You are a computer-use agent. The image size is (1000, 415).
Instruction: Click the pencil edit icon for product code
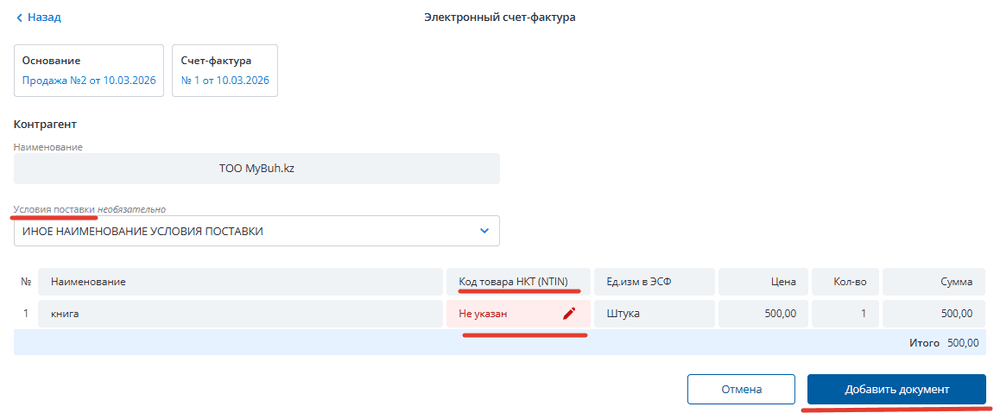(x=569, y=313)
